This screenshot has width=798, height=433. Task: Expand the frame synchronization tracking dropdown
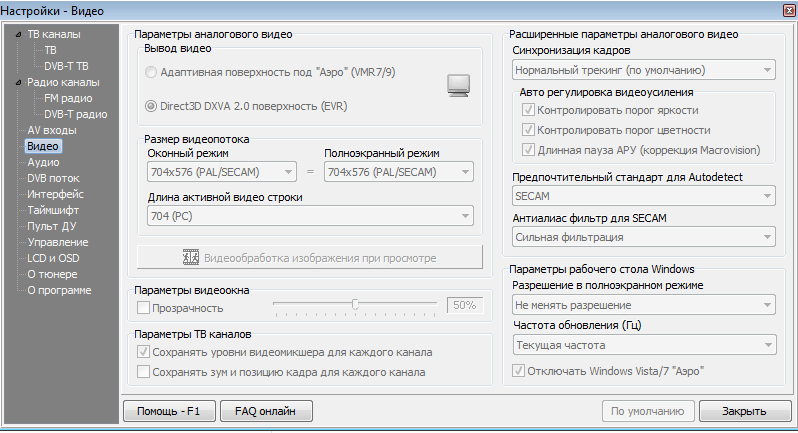[x=643, y=70]
